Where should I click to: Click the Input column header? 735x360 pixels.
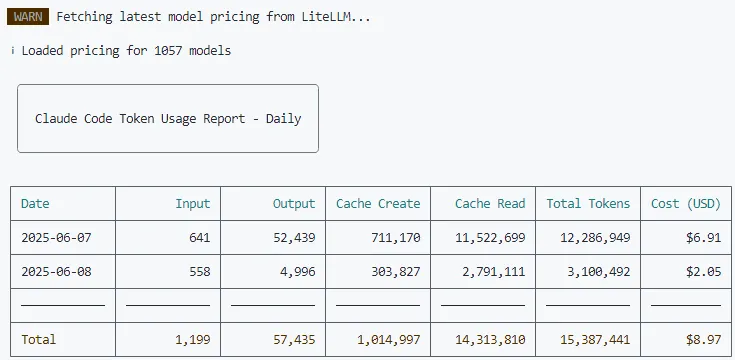(193, 203)
